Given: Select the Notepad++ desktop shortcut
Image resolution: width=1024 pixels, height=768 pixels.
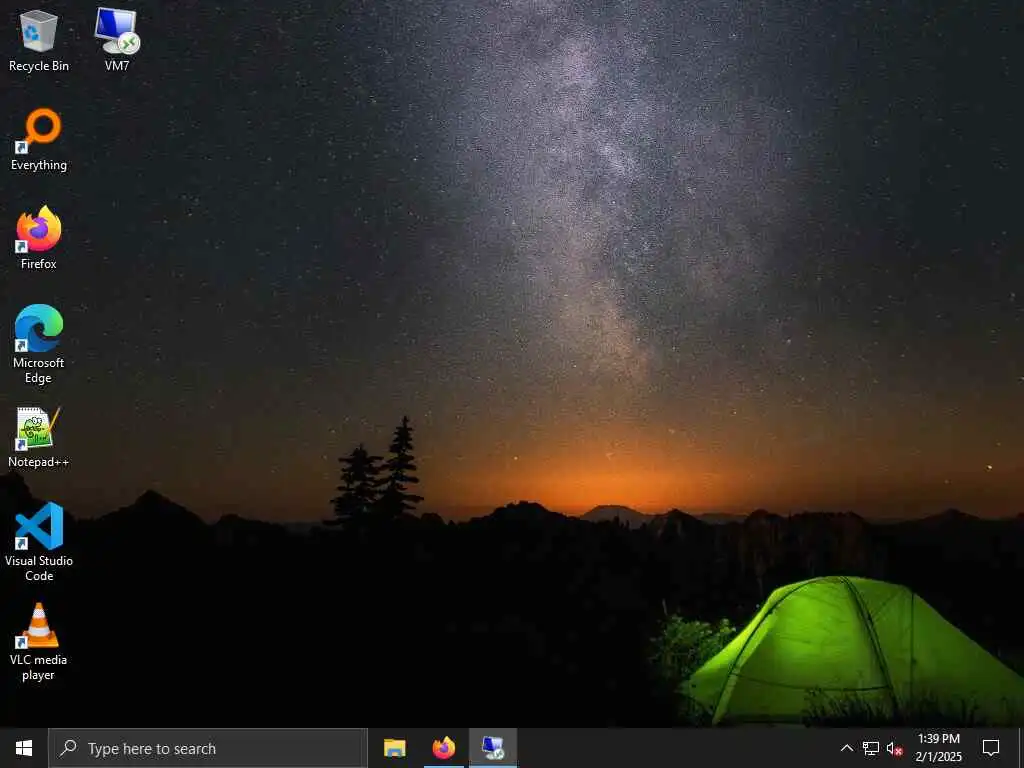Looking at the screenshot, I should pyautogui.click(x=39, y=437).
